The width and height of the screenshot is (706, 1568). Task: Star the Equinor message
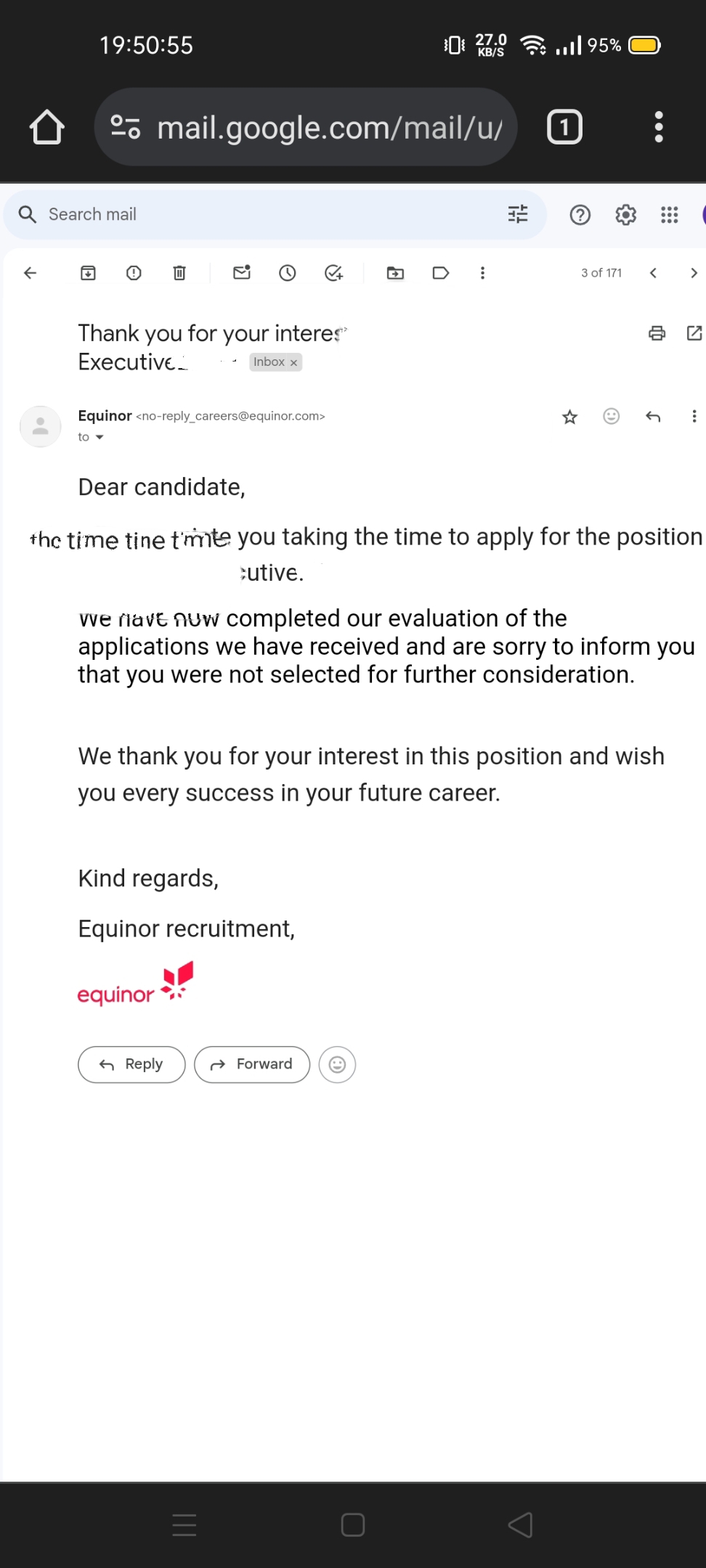pos(570,417)
